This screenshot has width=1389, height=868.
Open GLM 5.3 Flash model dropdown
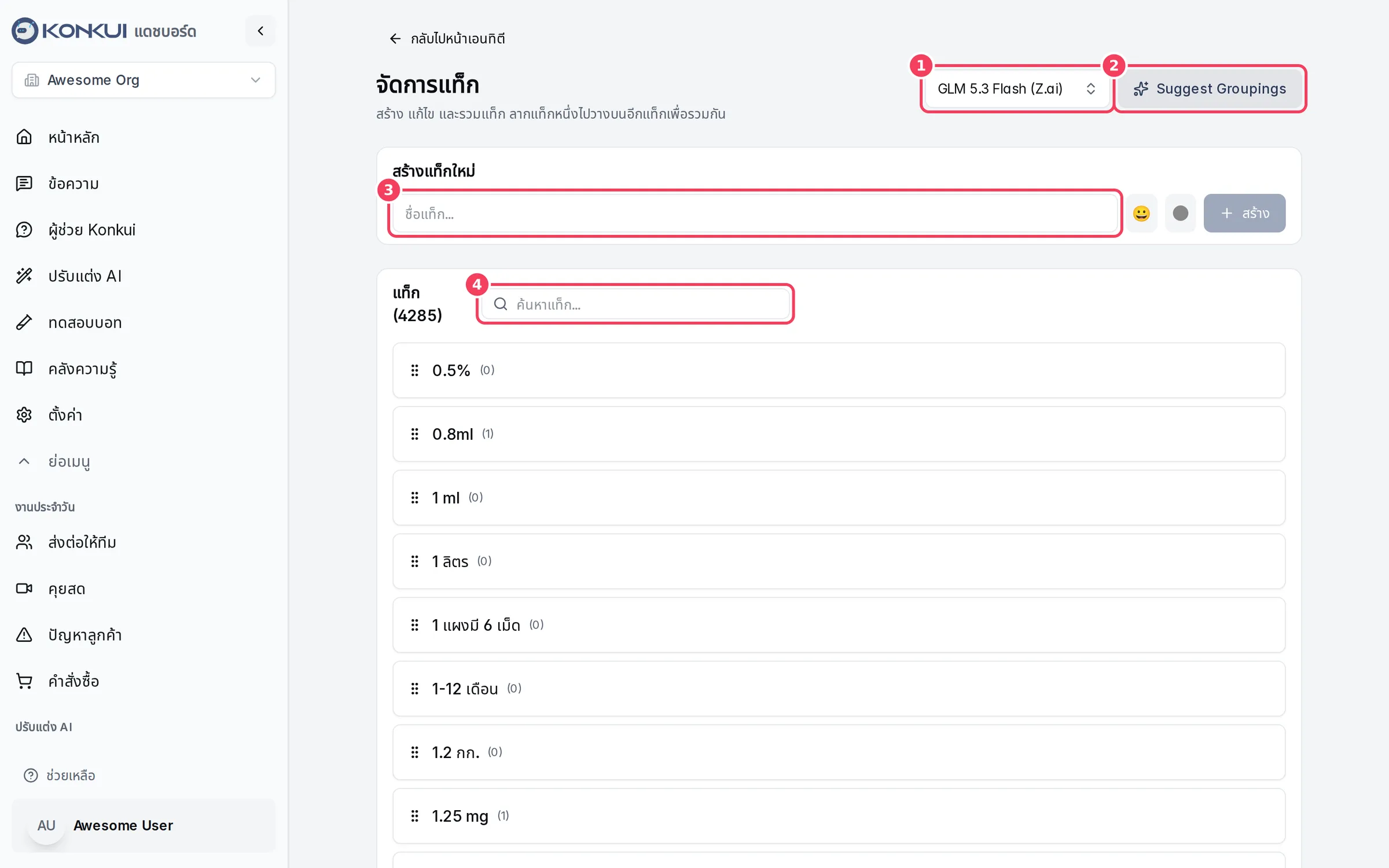pos(1016,89)
